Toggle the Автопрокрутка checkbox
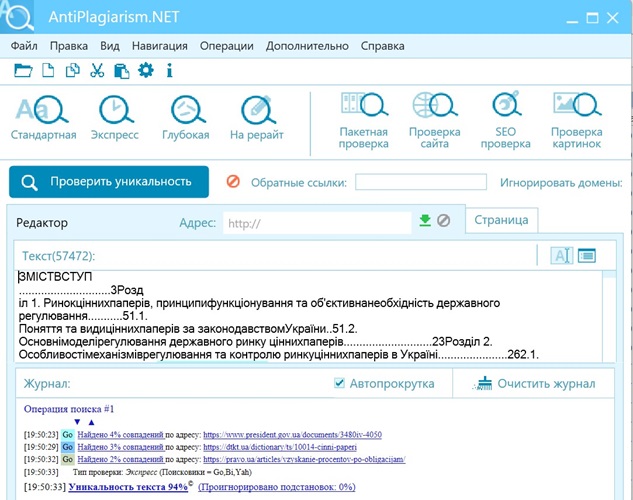 point(340,383)
